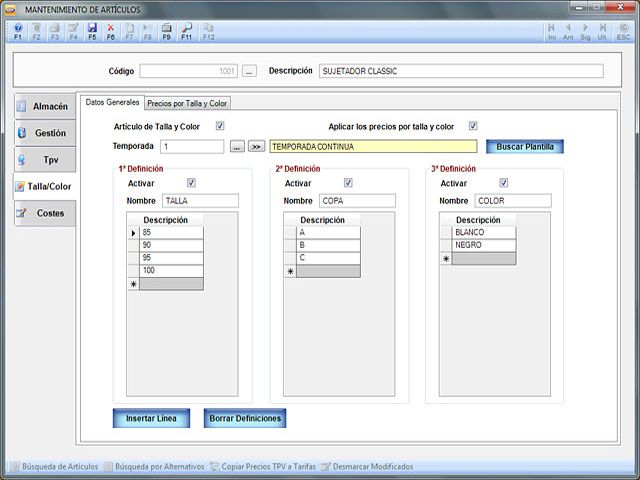Click Nombre field containing COLOR

coord(513,201)
